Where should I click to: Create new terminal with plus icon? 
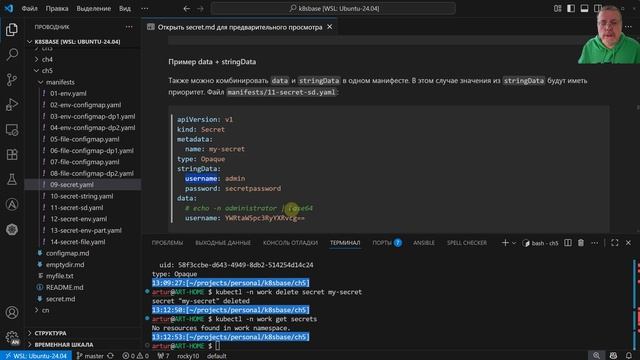coord(505,243)
